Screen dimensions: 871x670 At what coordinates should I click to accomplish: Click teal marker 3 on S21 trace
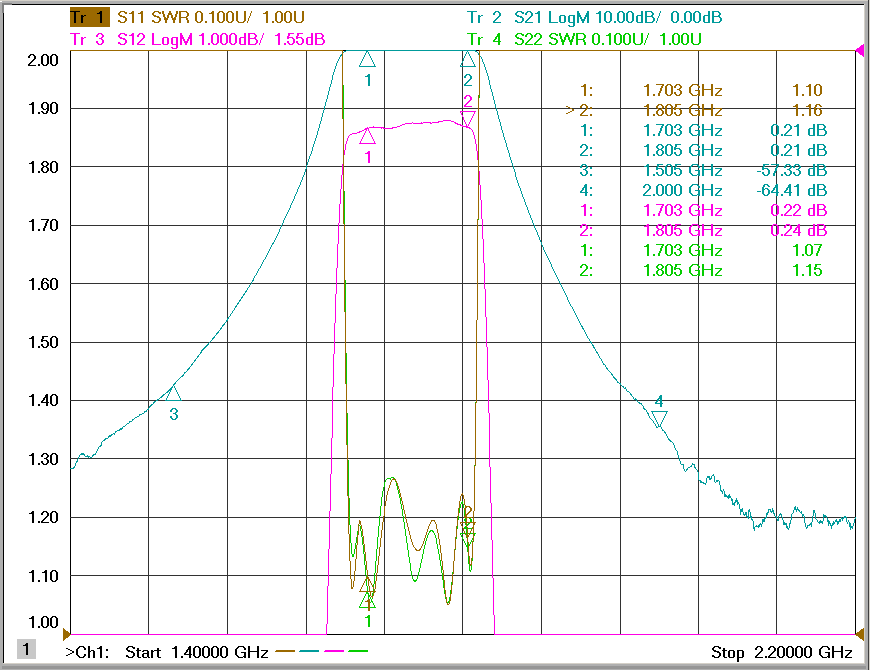point(173,393)
